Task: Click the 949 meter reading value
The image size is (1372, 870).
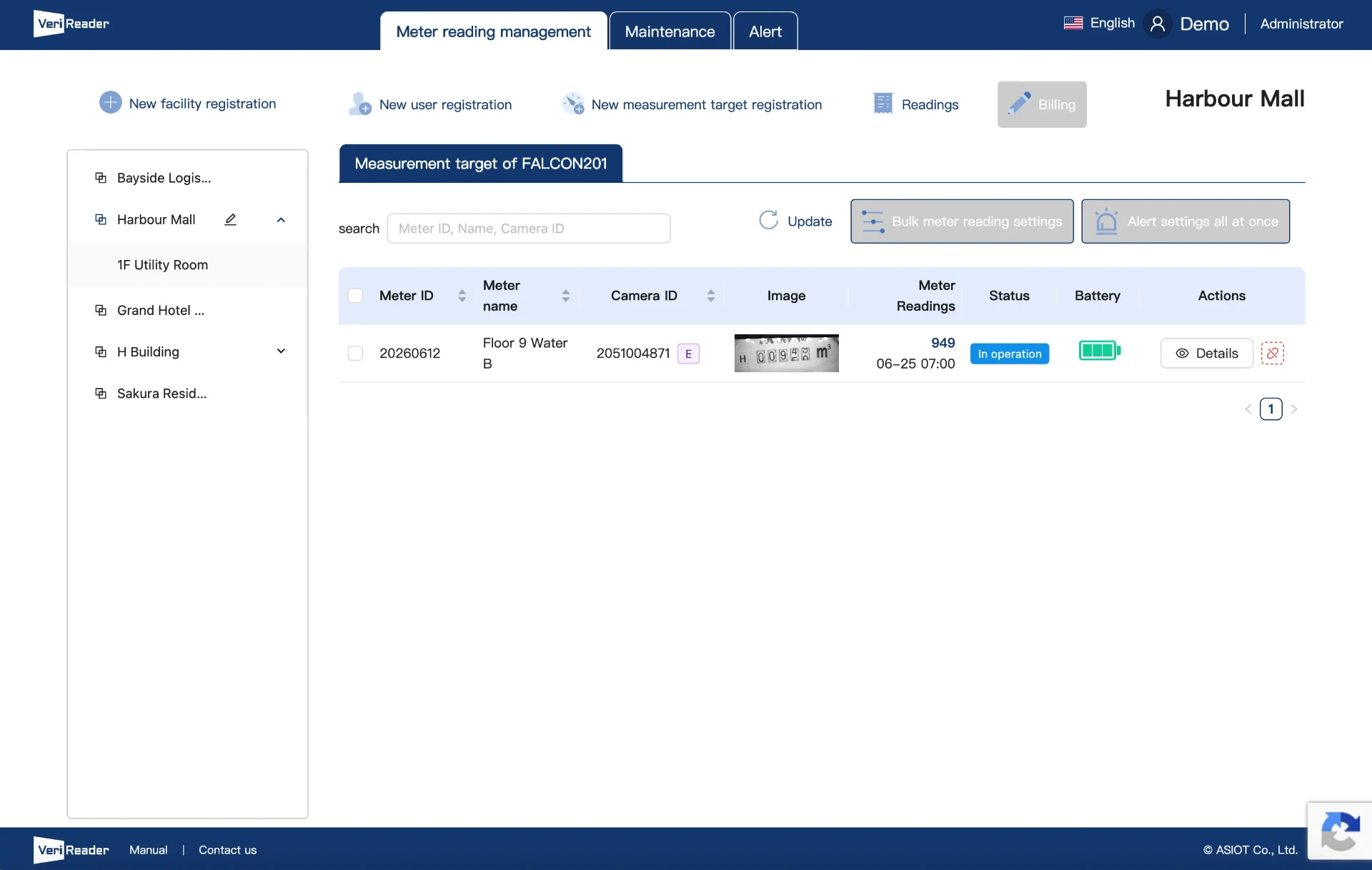Action: click(x=943, y=343)
